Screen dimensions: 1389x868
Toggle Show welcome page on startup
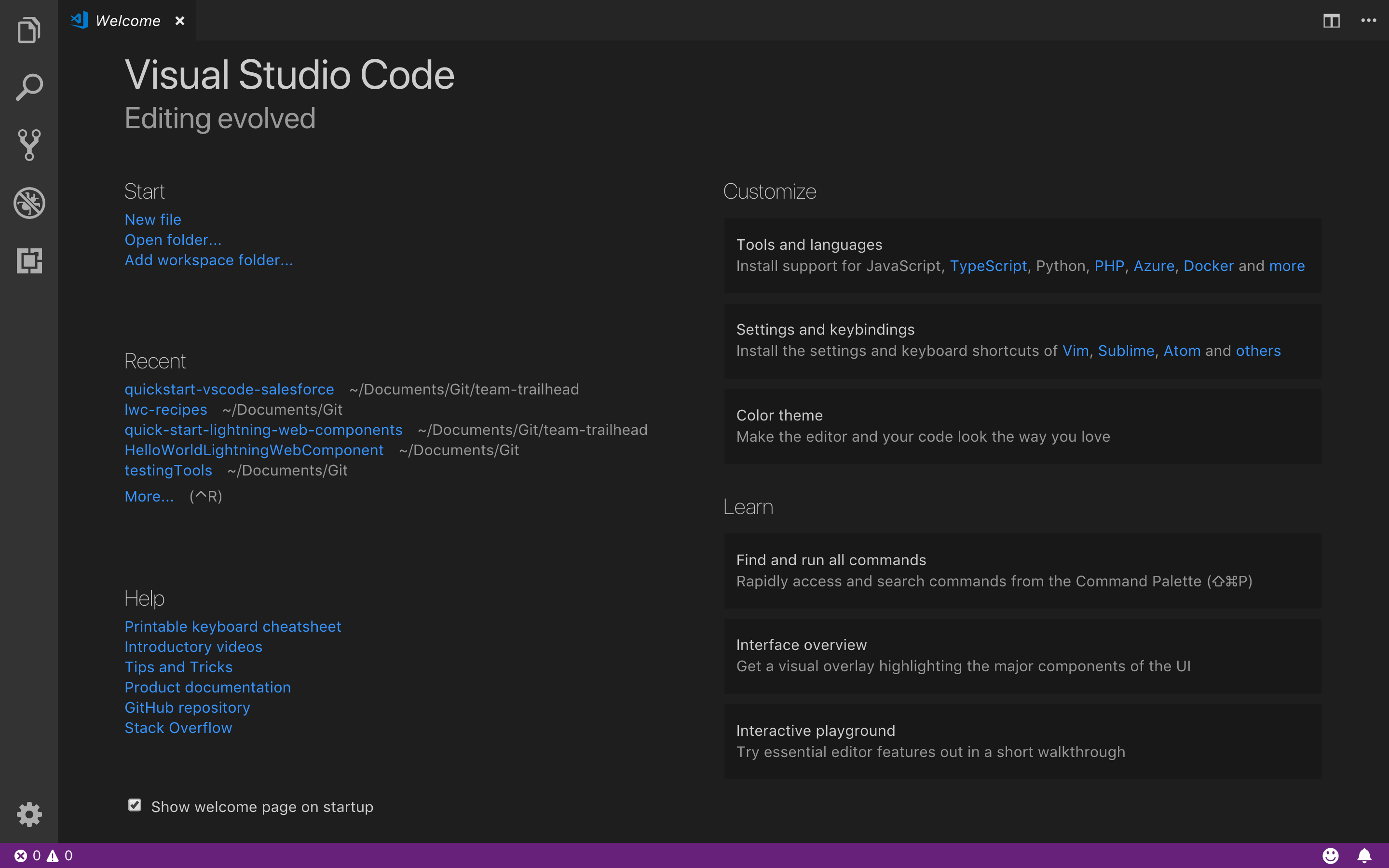point(135,806)
